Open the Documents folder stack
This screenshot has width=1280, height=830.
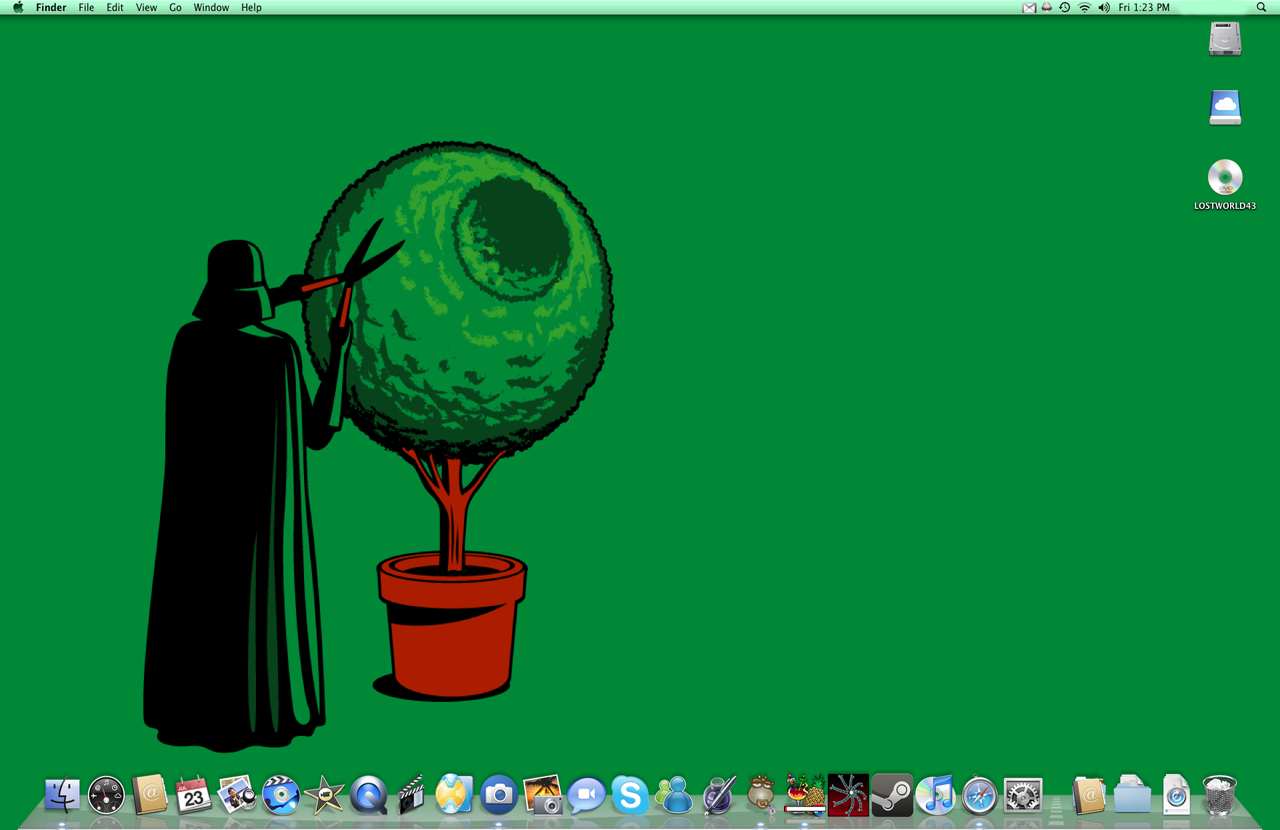coord(1132,795)
